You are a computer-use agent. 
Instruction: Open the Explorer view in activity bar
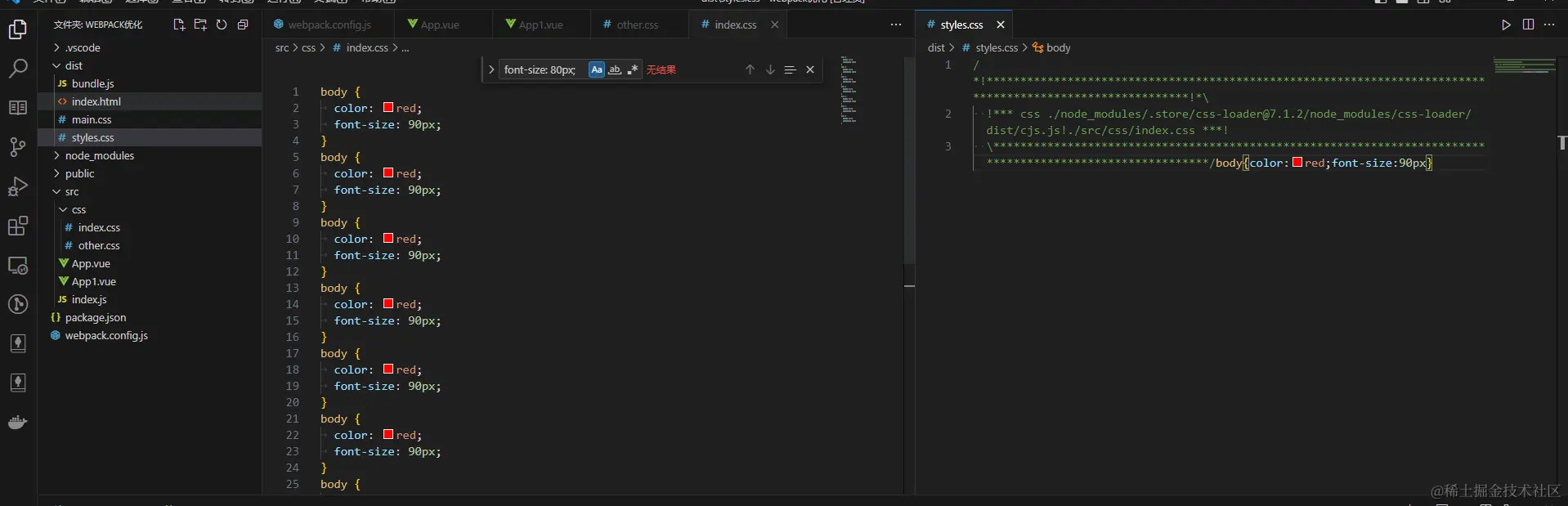click(x=18, y=29)
